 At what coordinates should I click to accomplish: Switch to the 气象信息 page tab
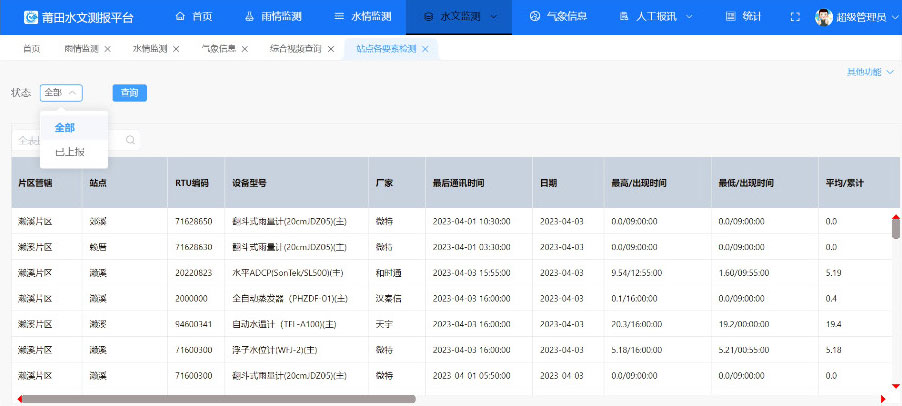coord(219,49)
